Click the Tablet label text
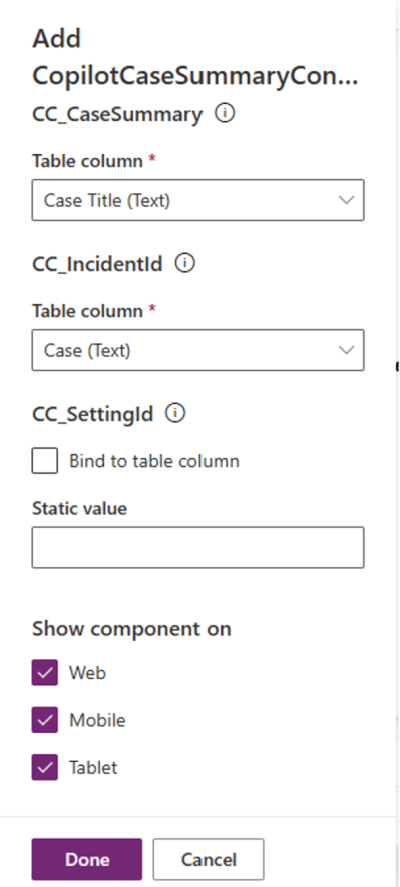 tap(93, 768)
